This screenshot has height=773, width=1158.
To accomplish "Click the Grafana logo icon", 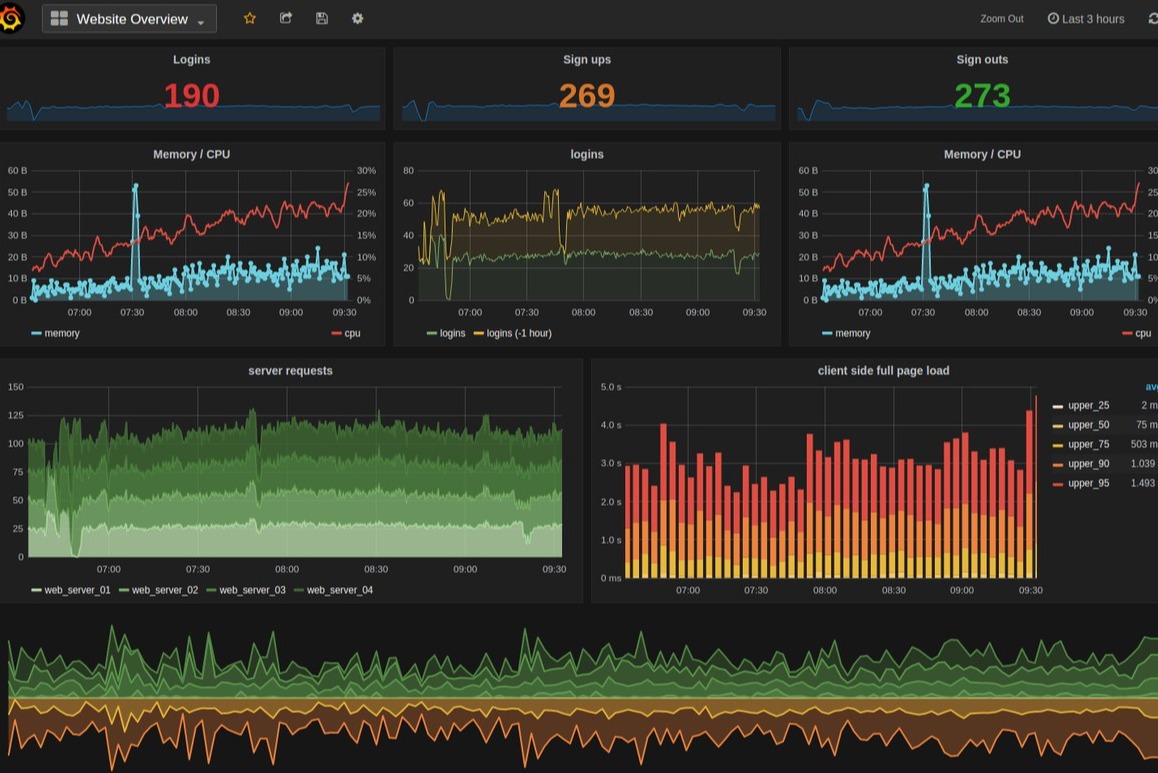I will click(11, 18).
